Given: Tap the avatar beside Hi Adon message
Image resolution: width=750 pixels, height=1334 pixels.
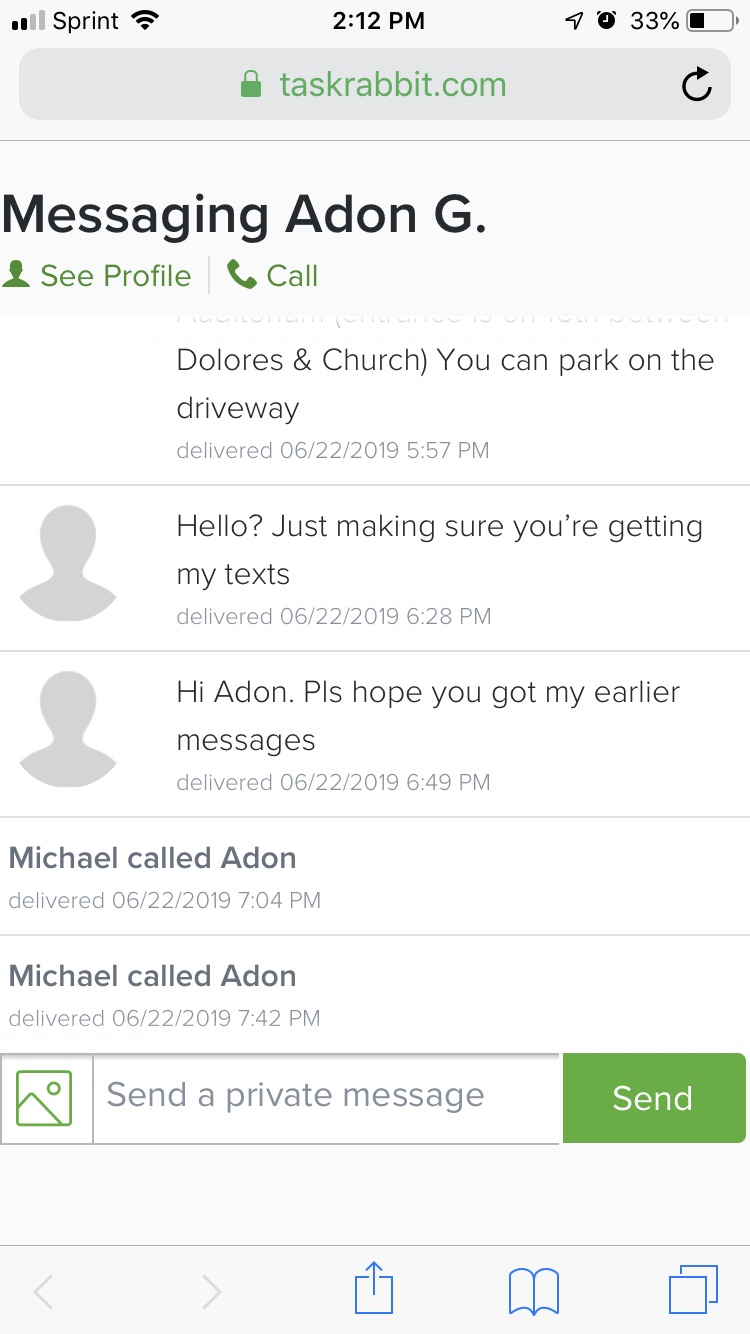Looking at the screenshot, I should [x=68, y=729].
